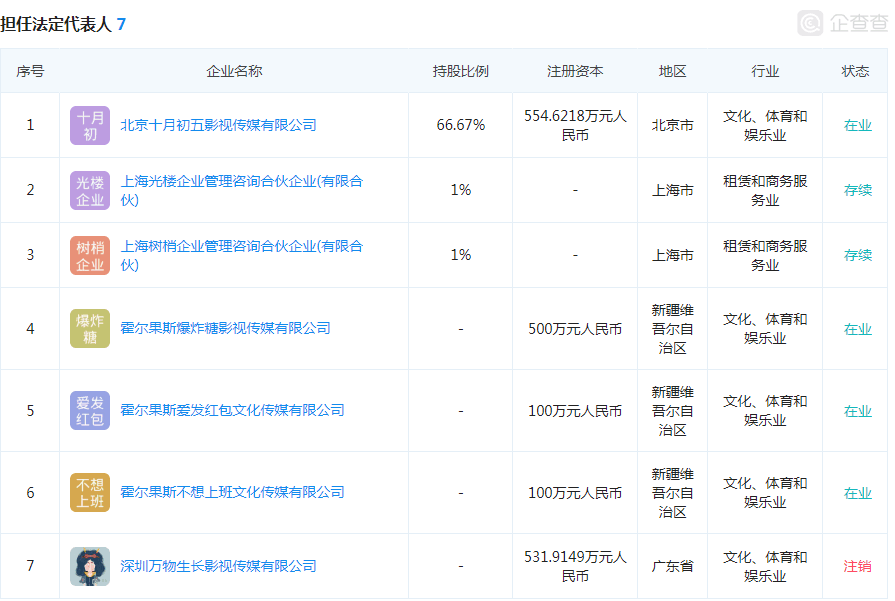Click the 爆炸糖 company logo icon
895x601 pixels.
click(x=90, y=329)
